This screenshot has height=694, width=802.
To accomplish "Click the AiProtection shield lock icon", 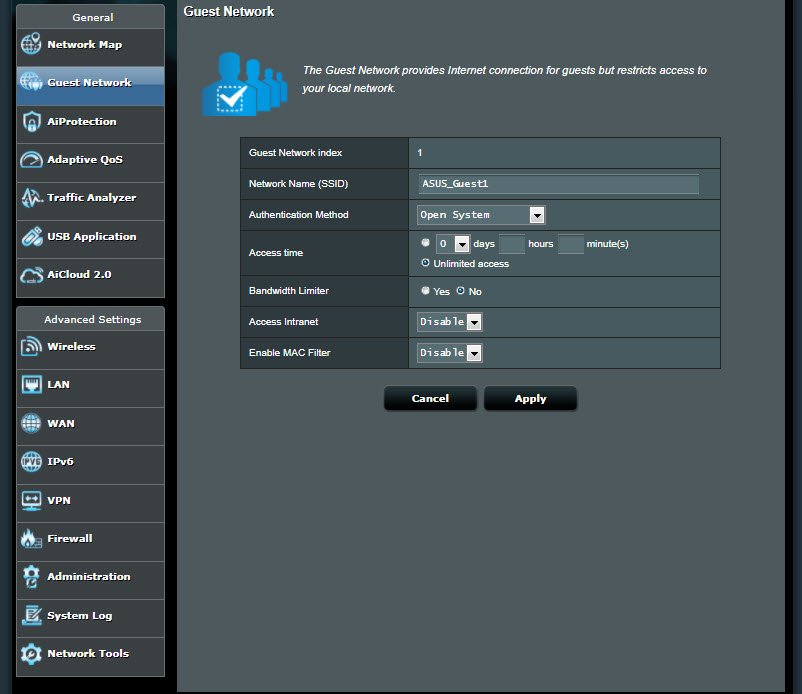I will [31, 122].
